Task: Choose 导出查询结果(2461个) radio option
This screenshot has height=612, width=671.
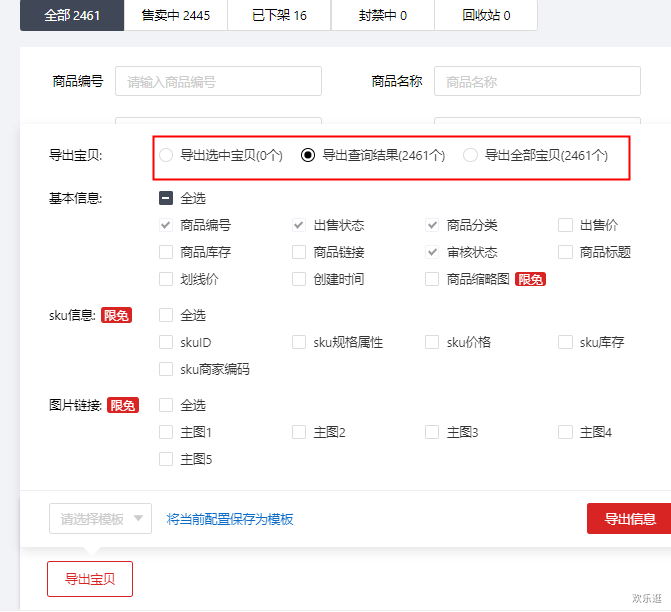Action: point(308,155)
